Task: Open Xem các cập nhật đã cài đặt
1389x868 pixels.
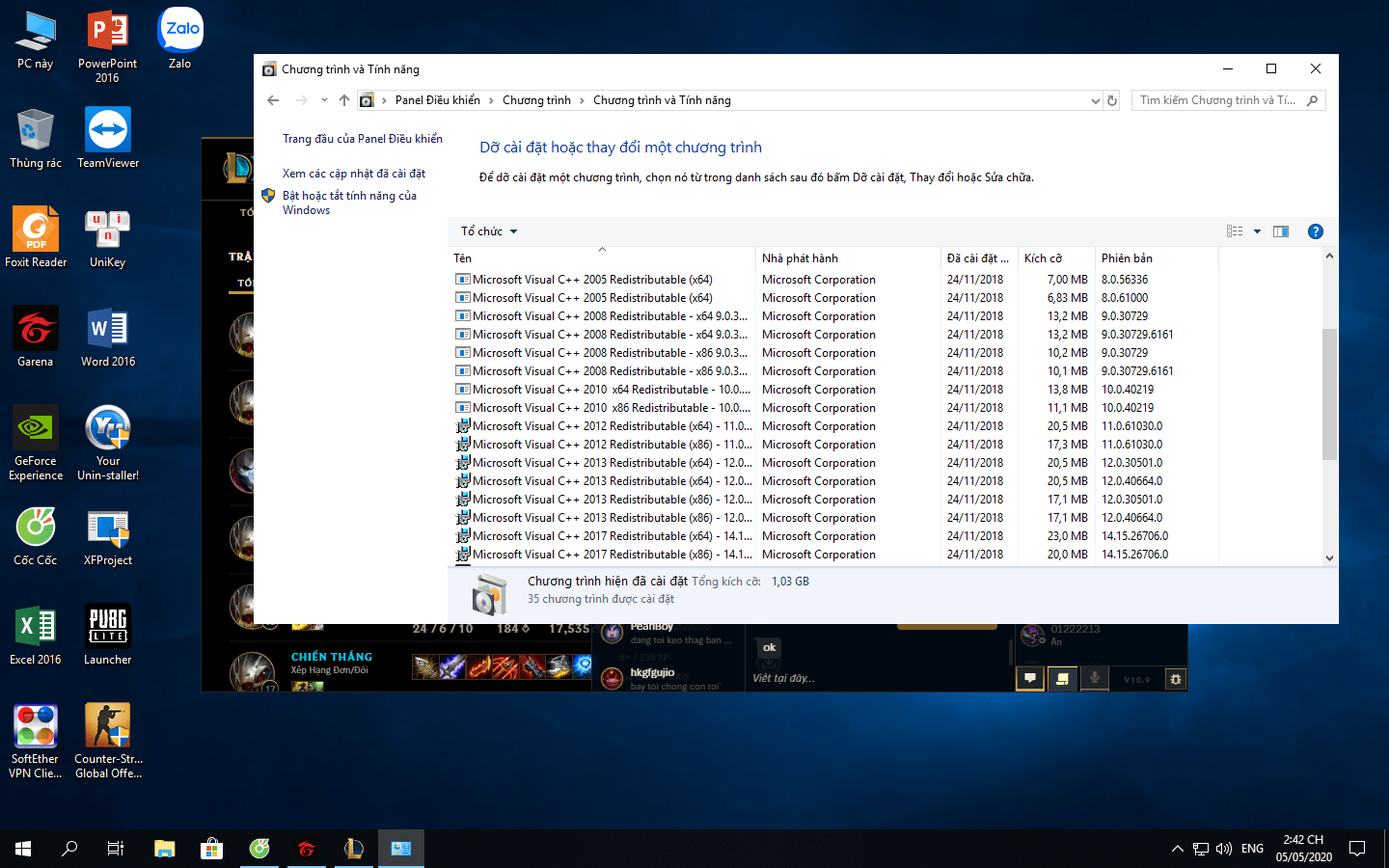Action: 354,174
